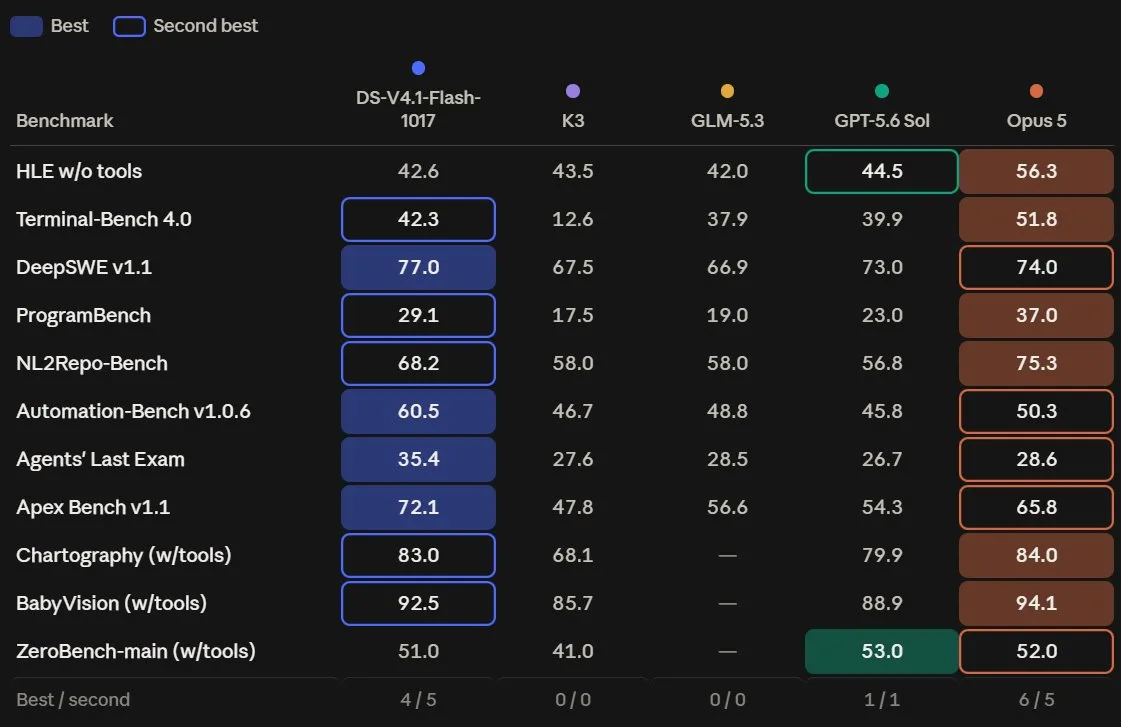Viewport: 1121px width, 727px height.
Task: Click the purple dot above K3
Action: tap(573, 91)
